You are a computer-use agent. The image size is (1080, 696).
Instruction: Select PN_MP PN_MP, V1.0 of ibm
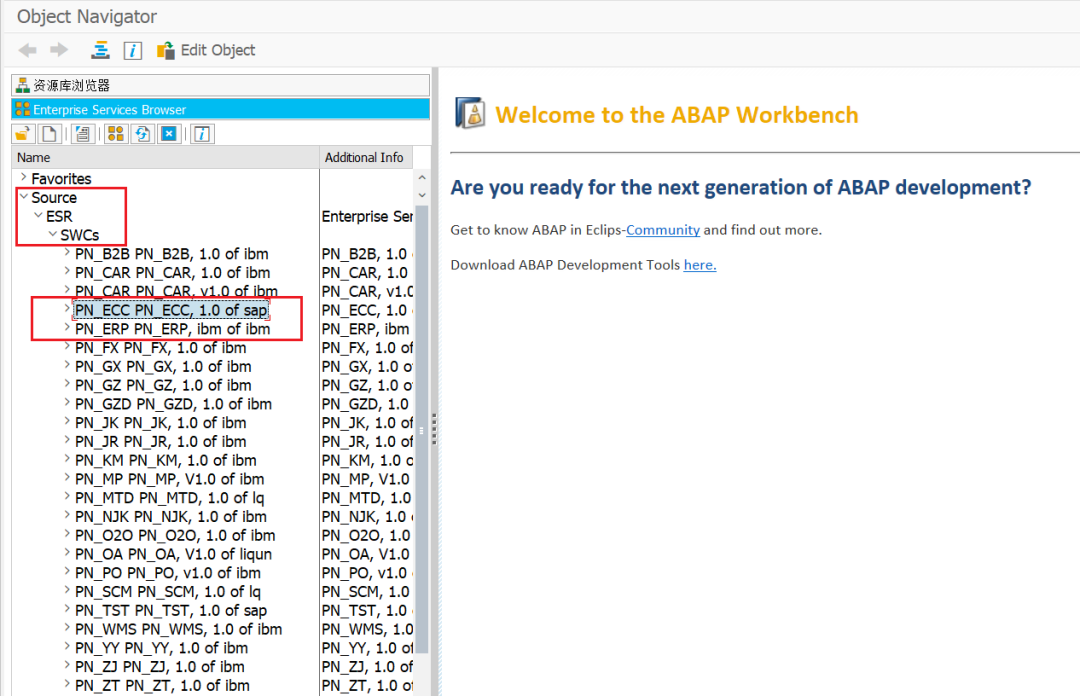(x=169, y=479)
